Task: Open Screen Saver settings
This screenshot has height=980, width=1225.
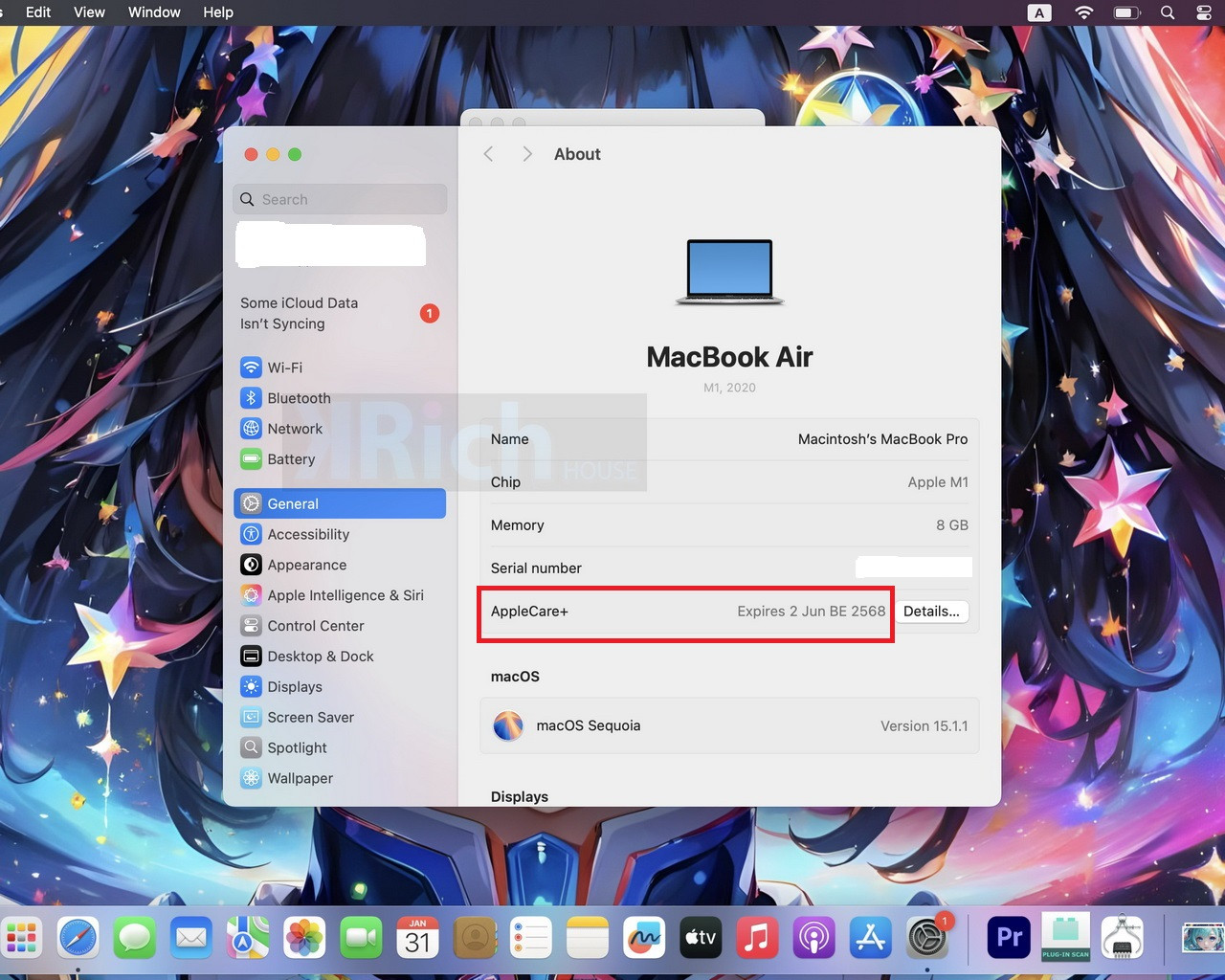Action: click(x=340, y=717)
